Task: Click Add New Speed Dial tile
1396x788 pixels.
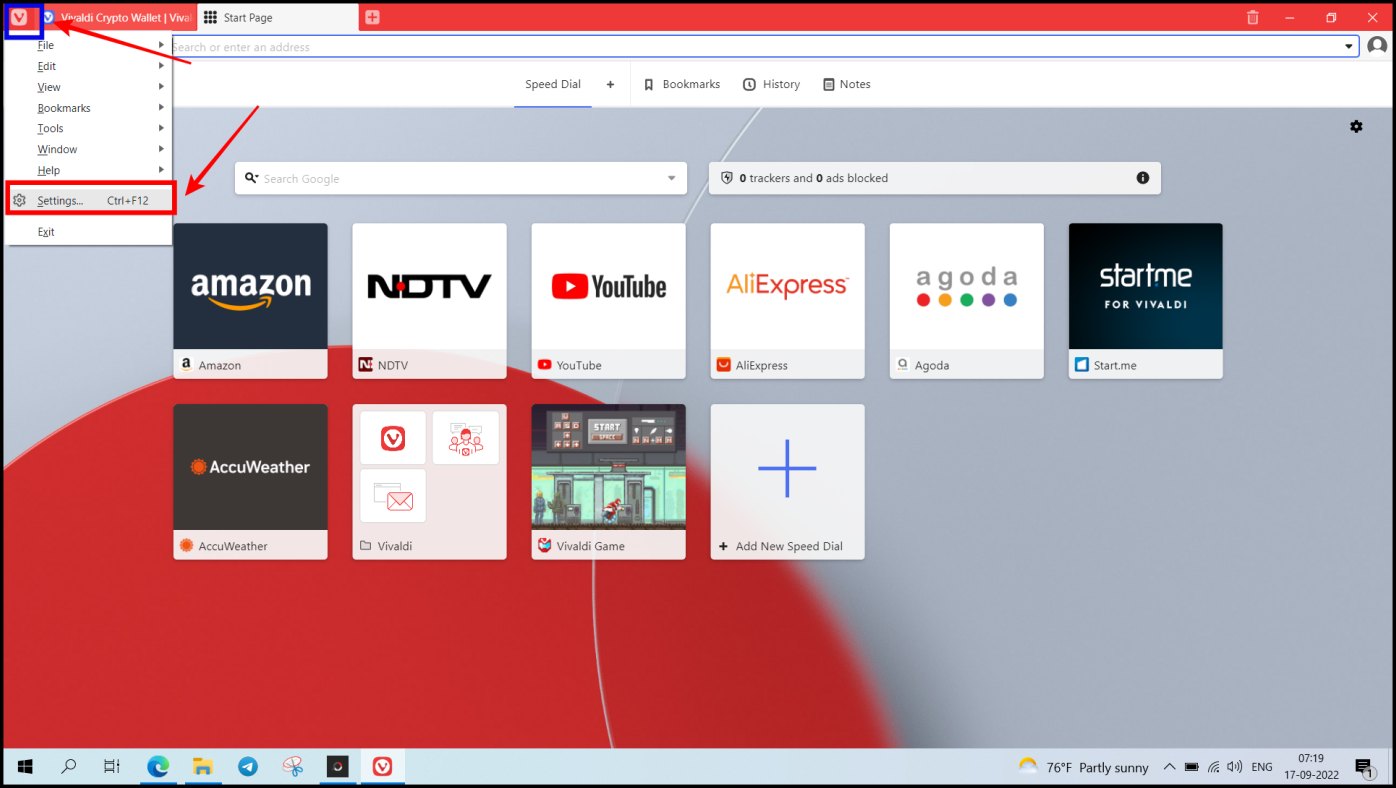Action: click(x=787, y=481)
